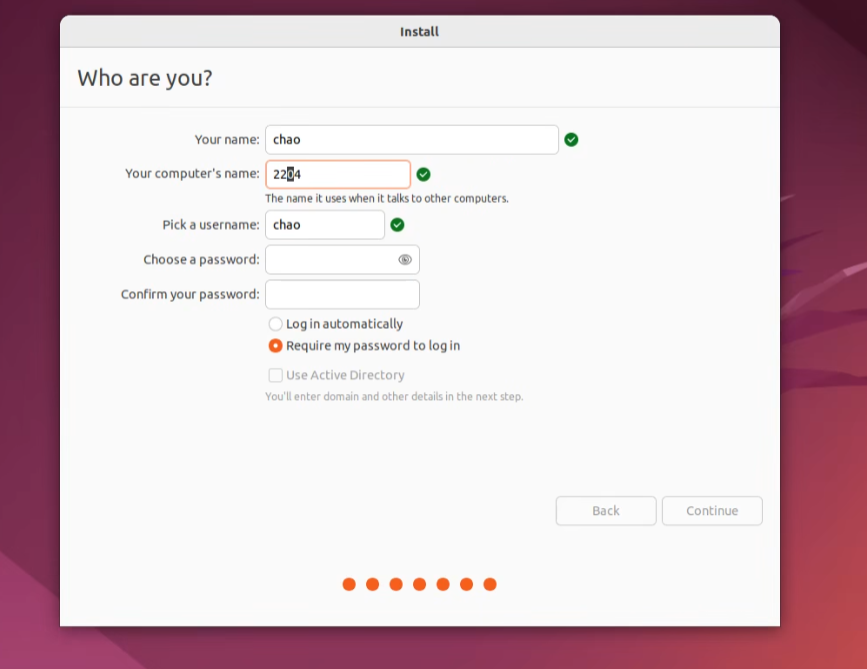This screenshot has width=867, height=669.
Task: Click the Pick a username field
Action: [325, 225]
